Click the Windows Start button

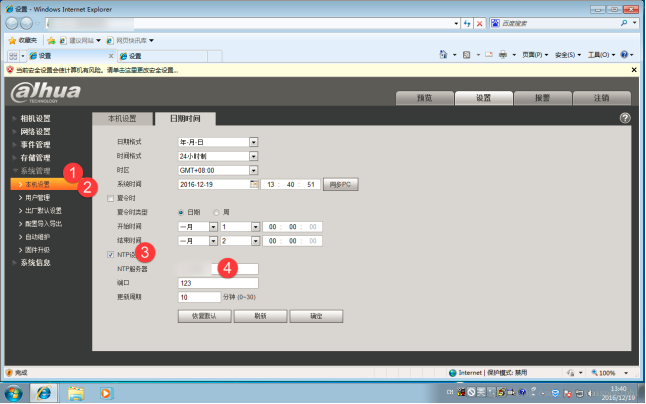(14, 391)
